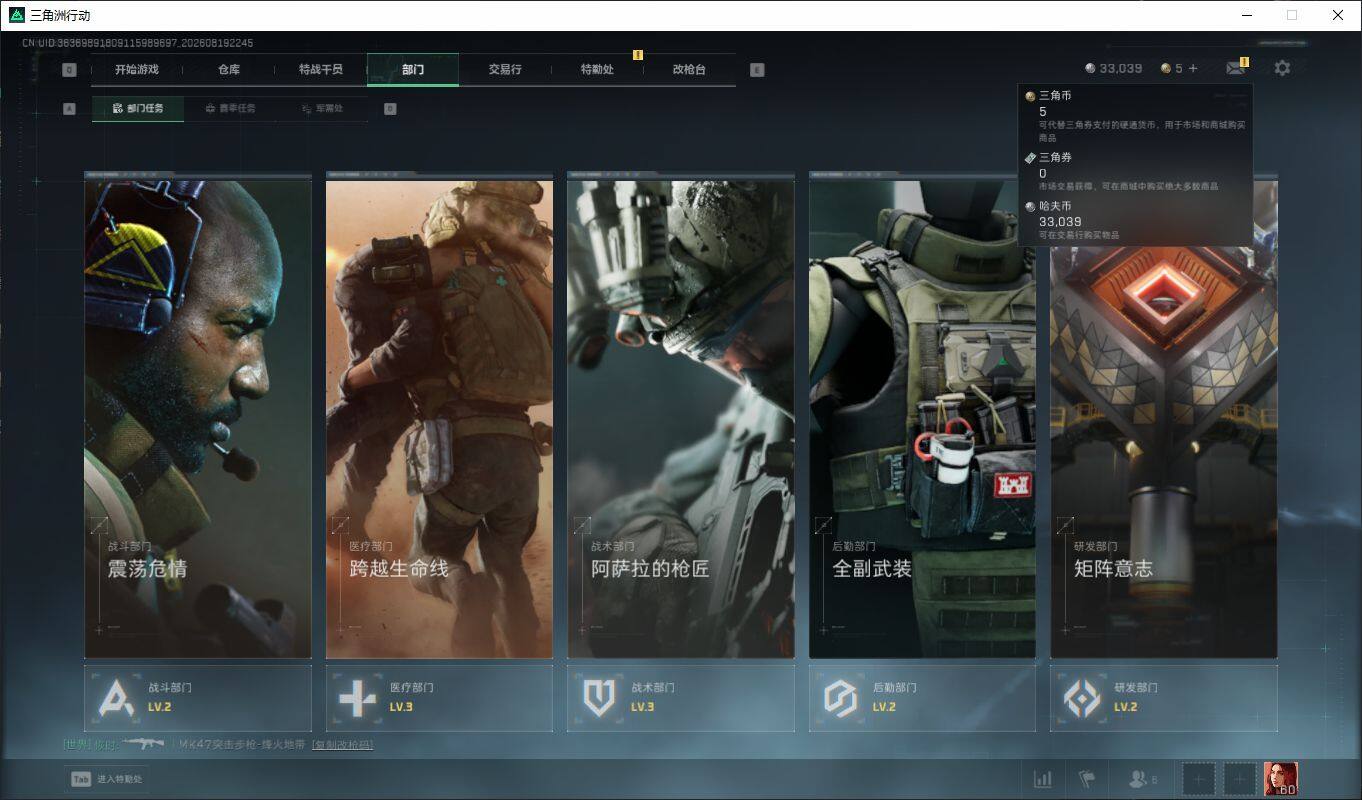Image resolution: width=1362 pixels, height=800 pixels.
Task: Click the gold 三角币 coin icon in the top bar
Action: (x=1166, y=68)
